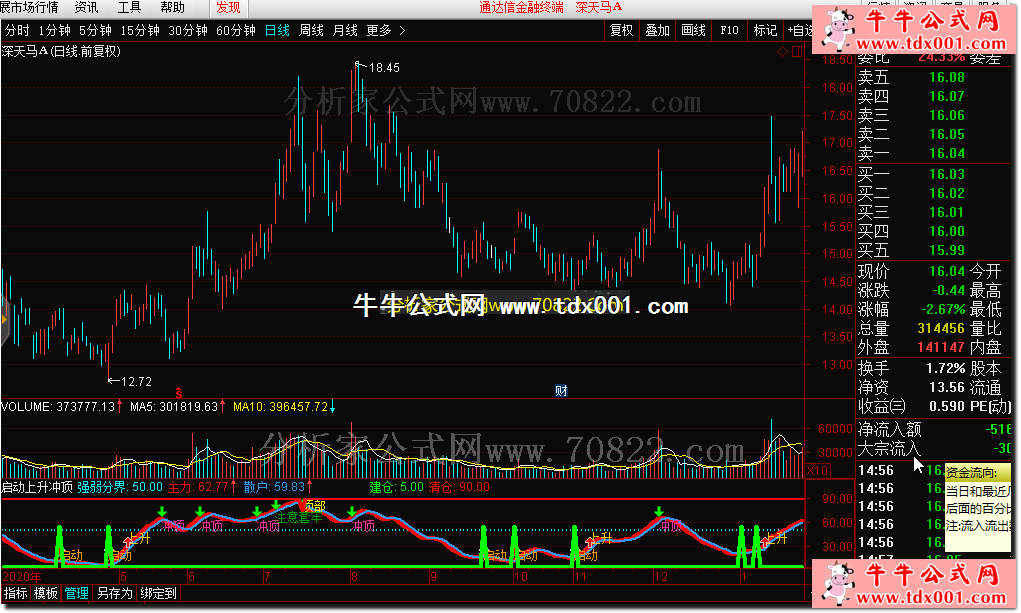The image size is (1021, 613).
Task: Select the 日线 daily period tab
Action: 277,31
